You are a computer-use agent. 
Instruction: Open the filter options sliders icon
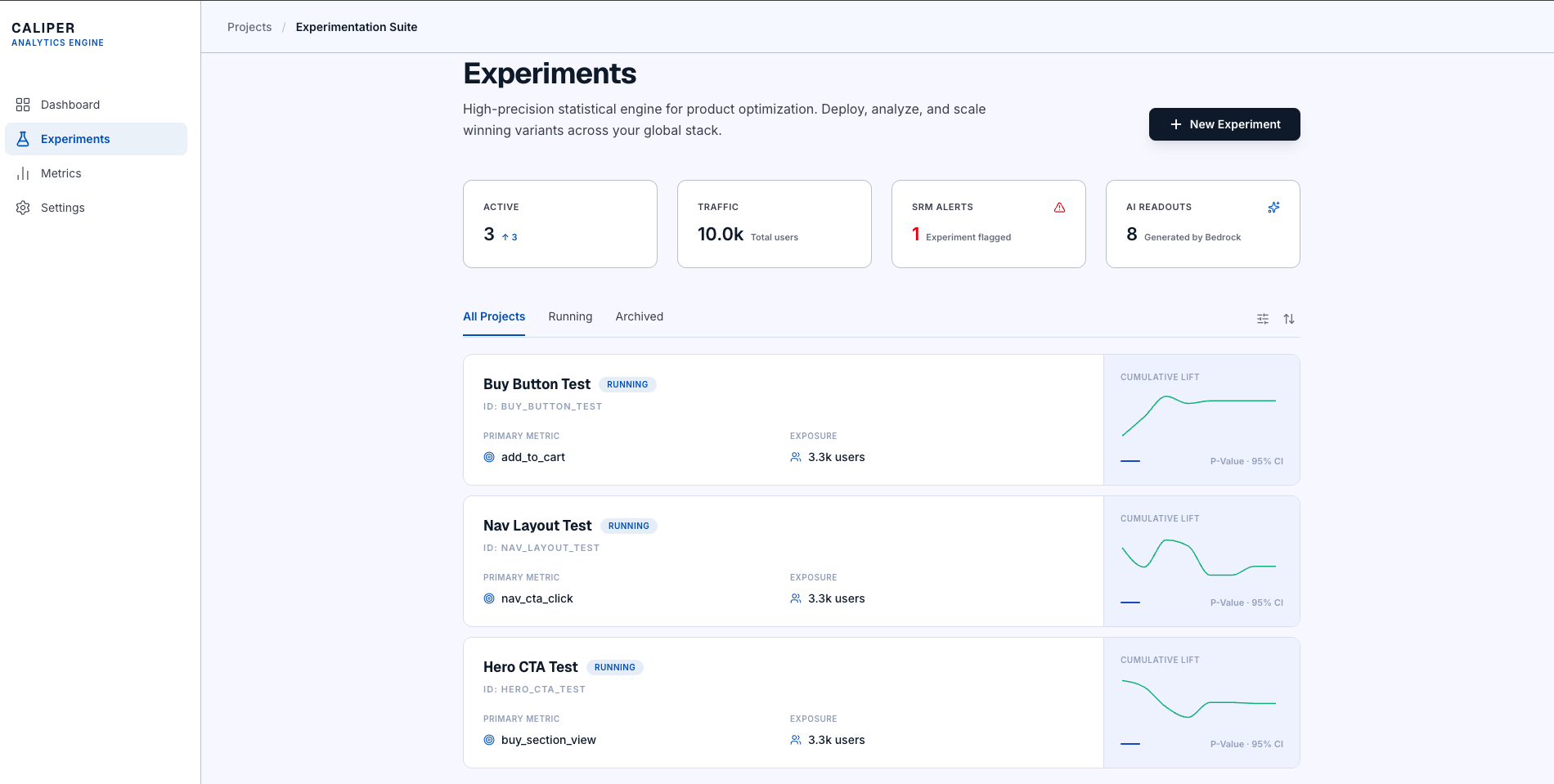click(x=1263, y=319)
